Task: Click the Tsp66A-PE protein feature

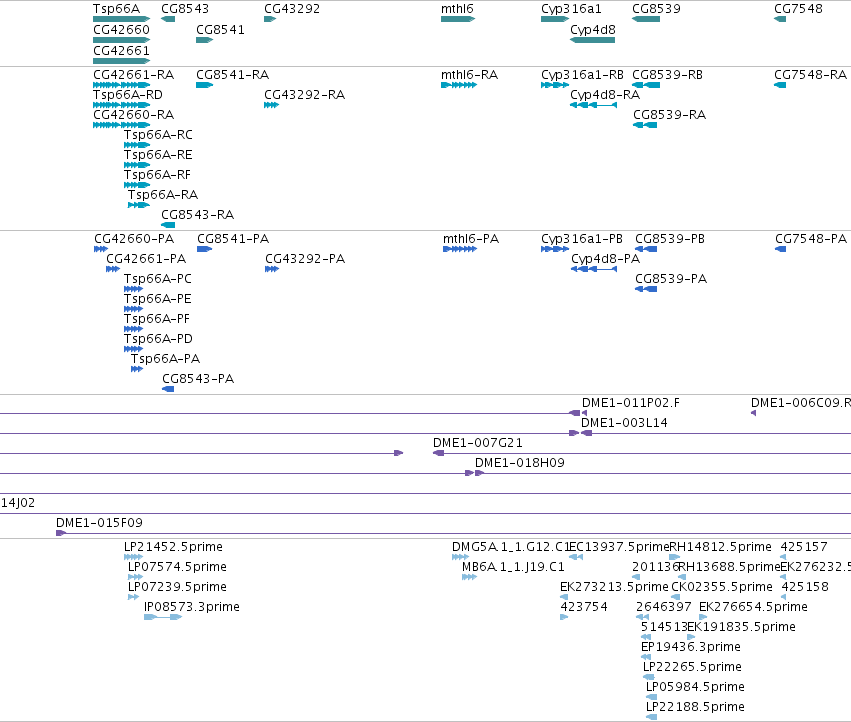Action: 134,309
